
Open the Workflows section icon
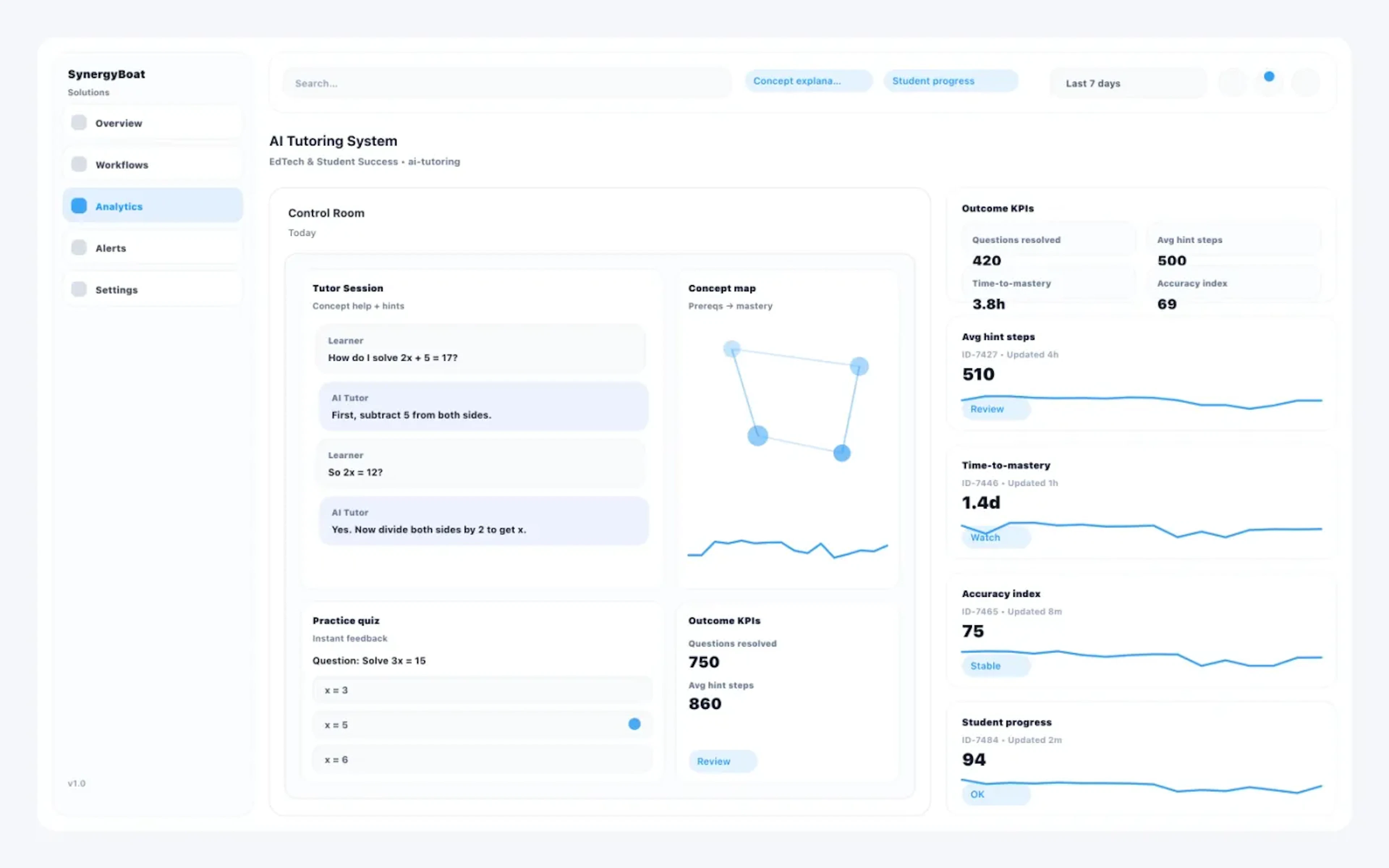[78, 164]
